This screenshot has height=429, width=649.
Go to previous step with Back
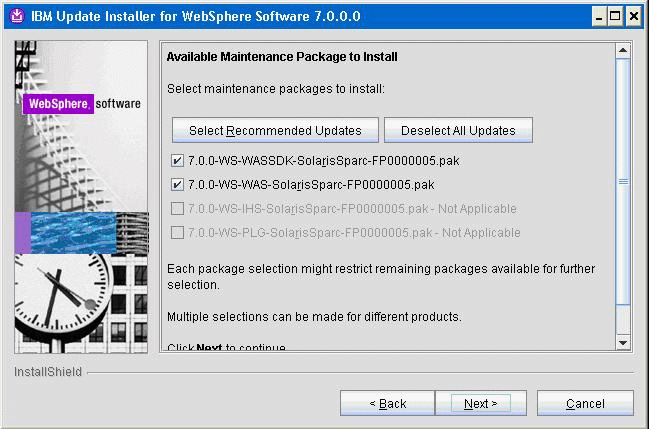(x=387, y=403)
